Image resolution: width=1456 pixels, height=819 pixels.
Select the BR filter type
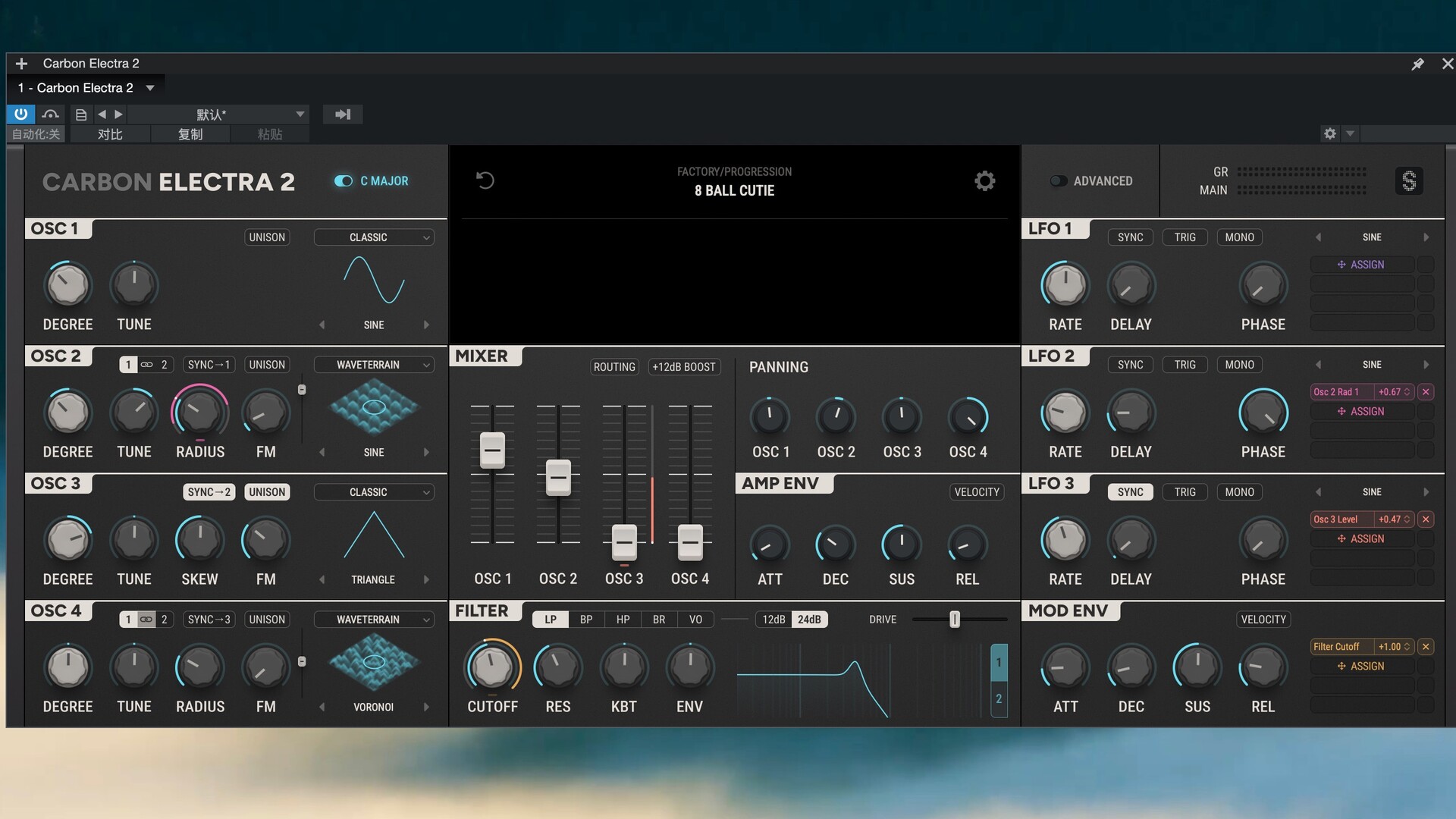[x=659, y=620]
